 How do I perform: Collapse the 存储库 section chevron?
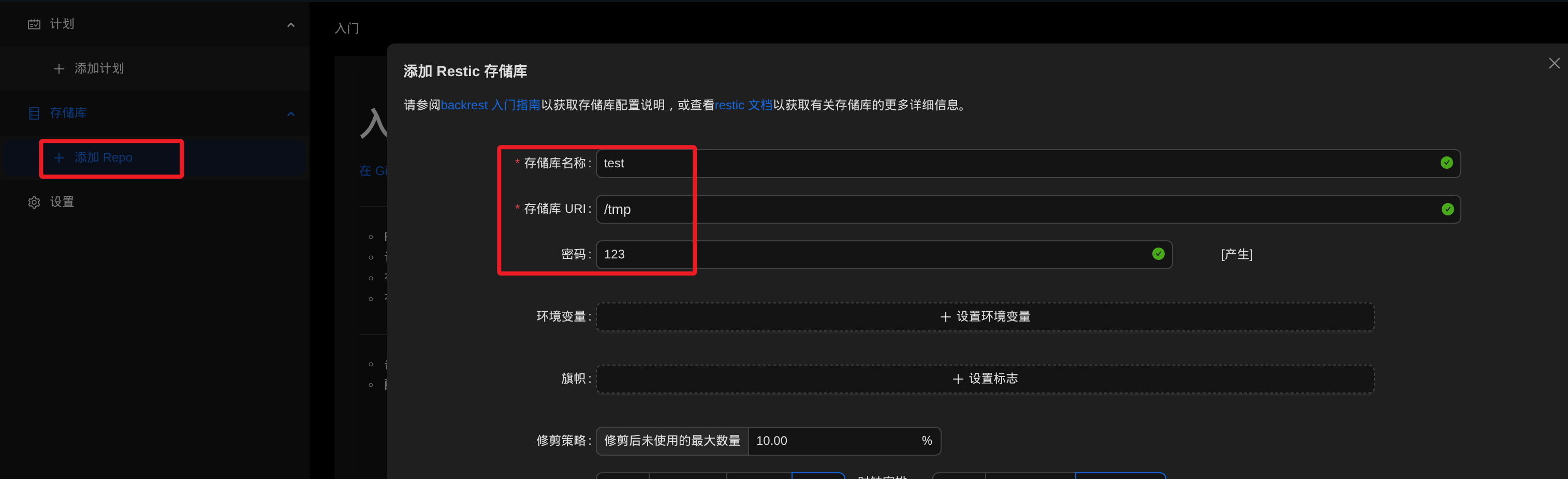290,114
